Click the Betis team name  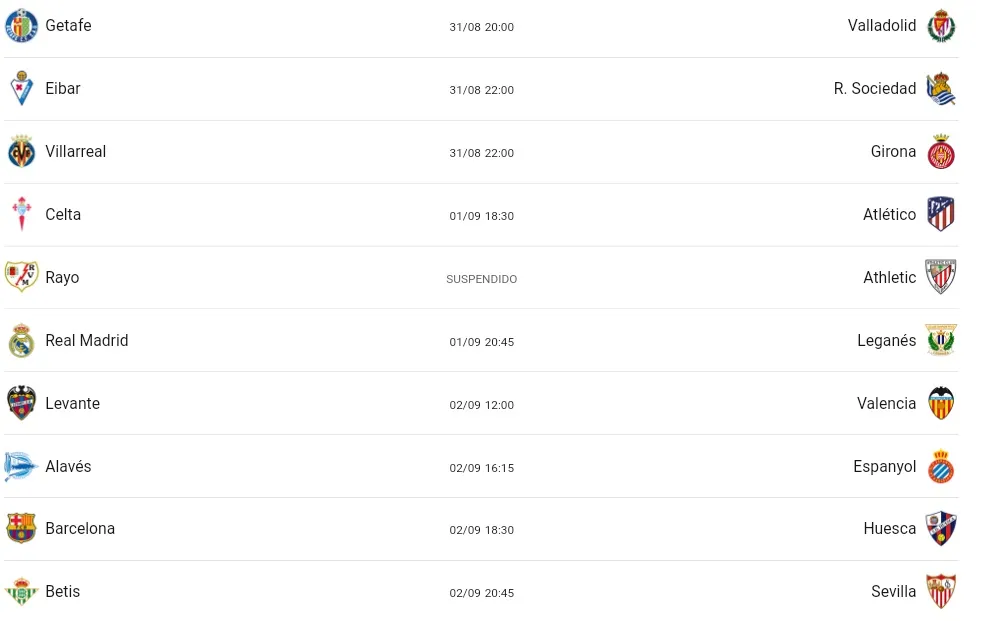[x=63, y=591]
